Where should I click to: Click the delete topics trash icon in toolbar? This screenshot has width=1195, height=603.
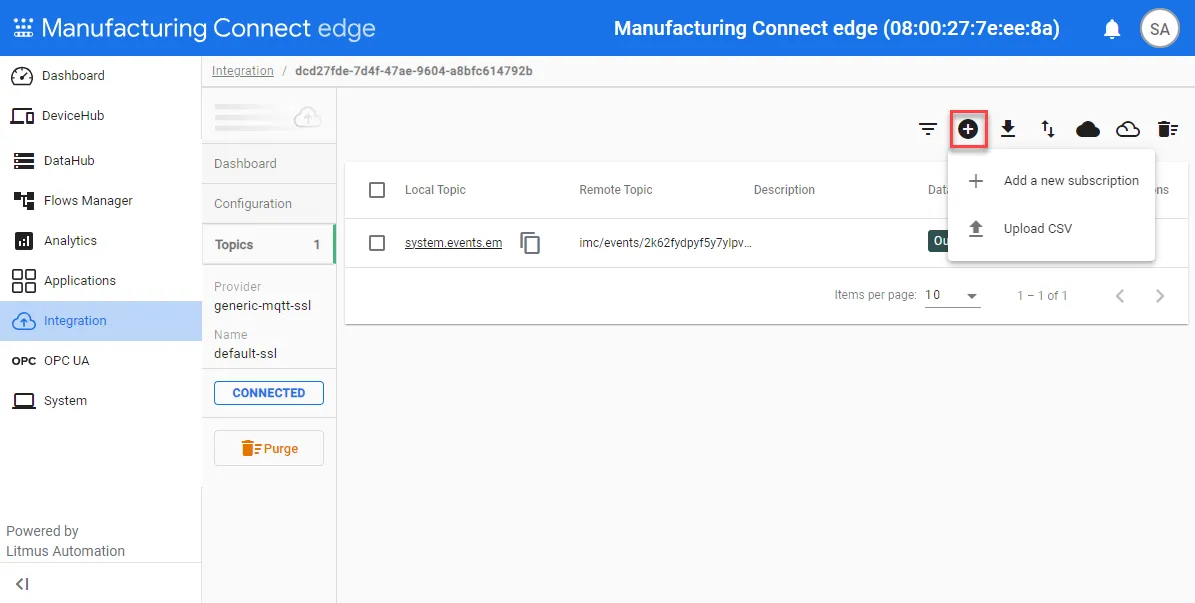pyautogui.click(x=1168, y=130)
